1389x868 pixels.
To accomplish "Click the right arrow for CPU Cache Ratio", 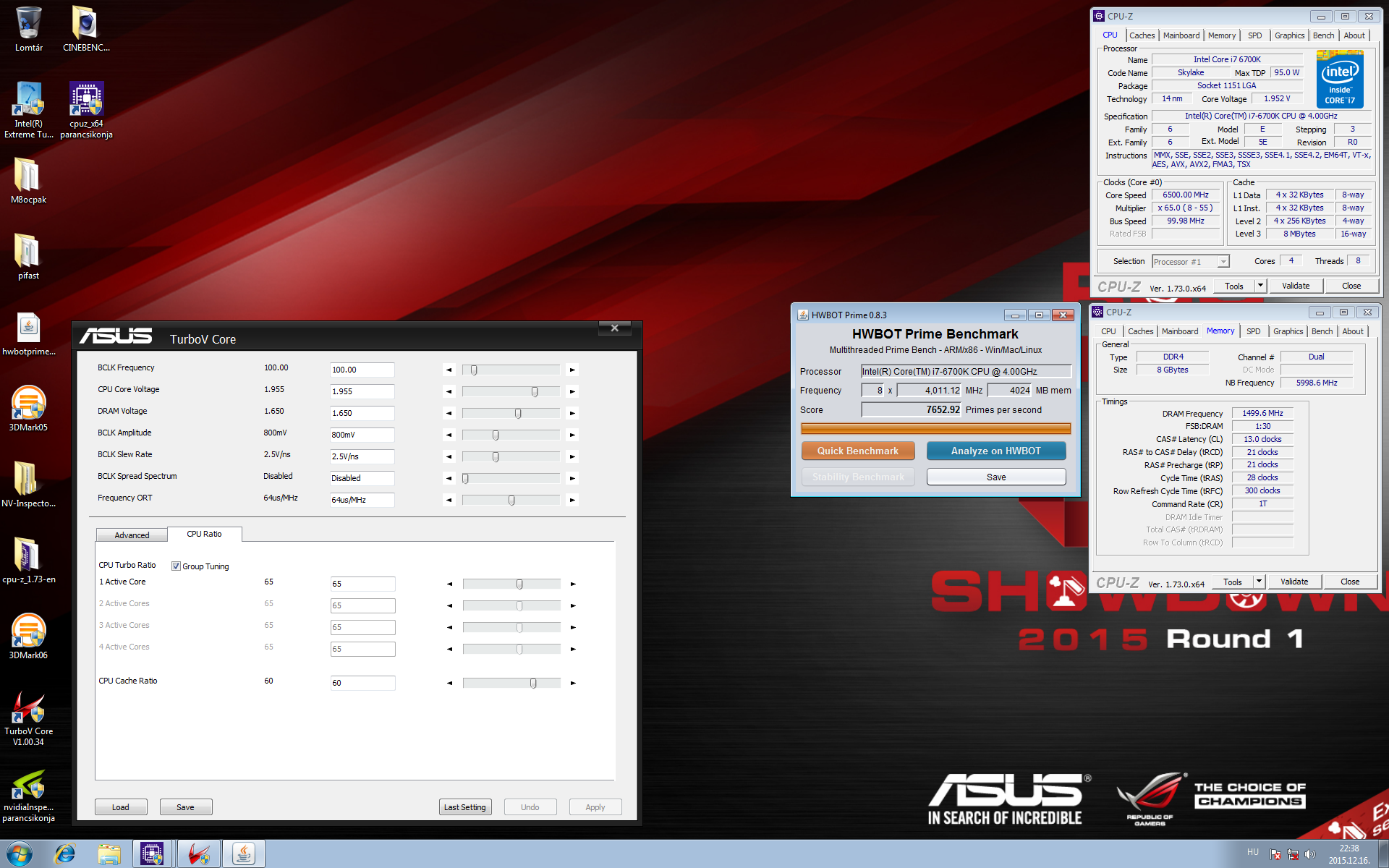I will 573,683.
